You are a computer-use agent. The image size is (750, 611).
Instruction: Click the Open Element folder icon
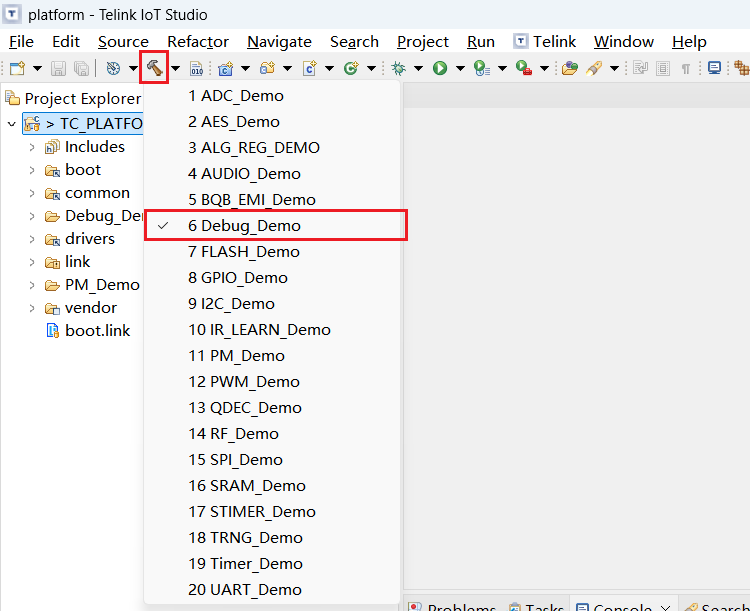pyautogui.click(x=570, y=68)
